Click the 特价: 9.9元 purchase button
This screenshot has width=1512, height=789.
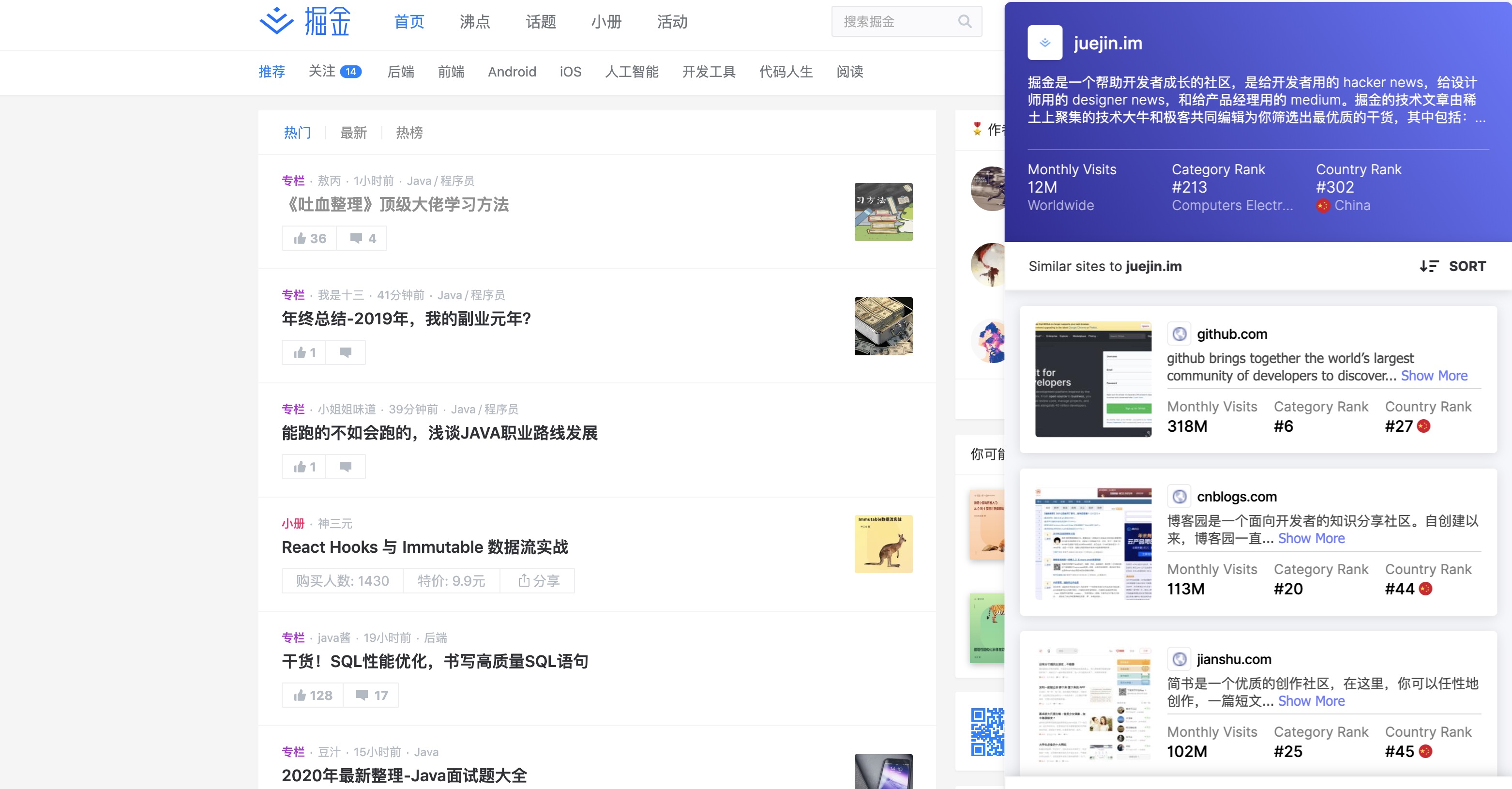(x=451, y=580)
